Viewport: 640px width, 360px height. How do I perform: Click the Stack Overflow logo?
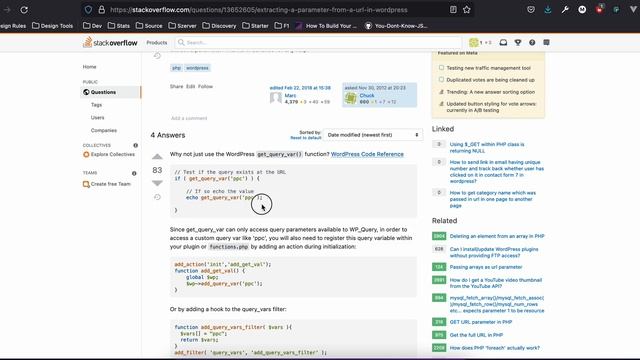click(110, 42)
